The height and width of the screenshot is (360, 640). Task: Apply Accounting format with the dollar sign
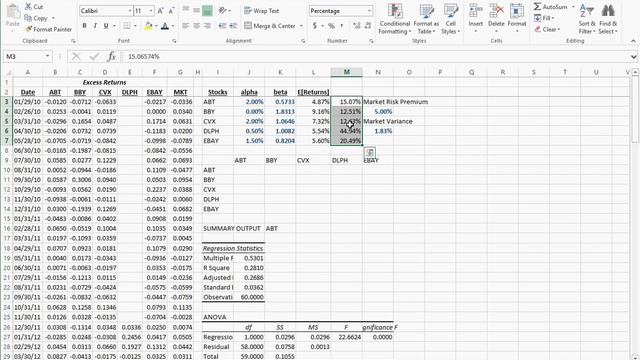coord(315,26)
